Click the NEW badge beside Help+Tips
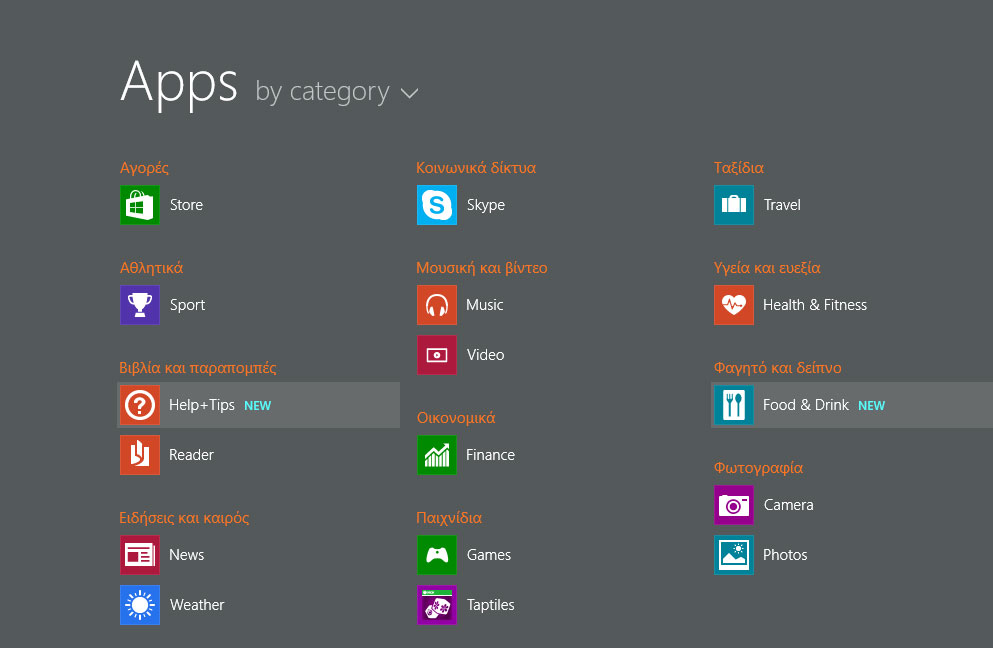This screenshot has height=648, width=993. [x=258, y=406]
